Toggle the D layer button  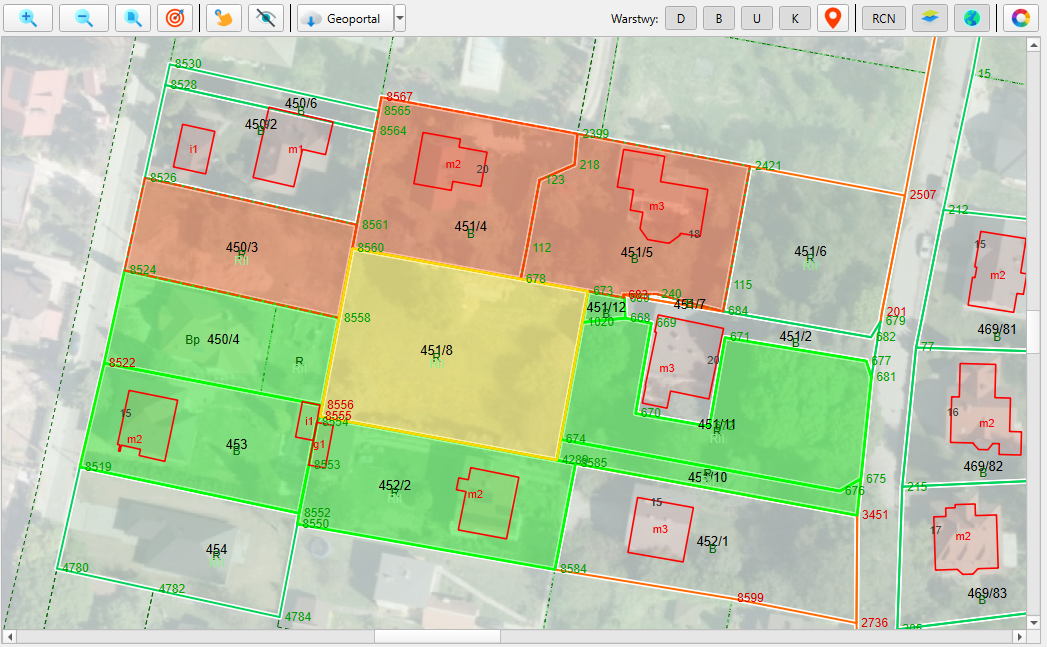[x=681, y=19]
